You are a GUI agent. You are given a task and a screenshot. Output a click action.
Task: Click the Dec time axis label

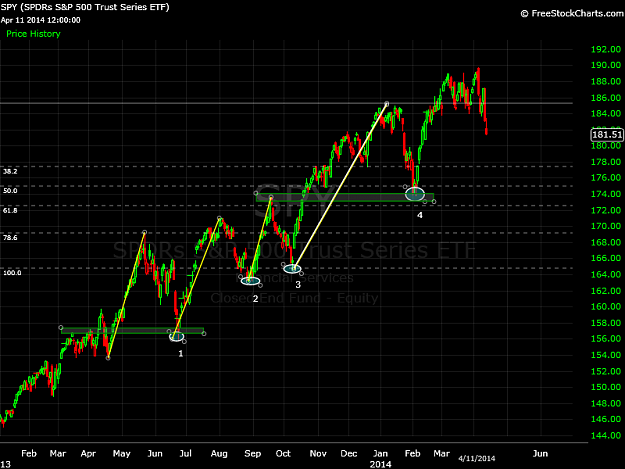(349, 453)
